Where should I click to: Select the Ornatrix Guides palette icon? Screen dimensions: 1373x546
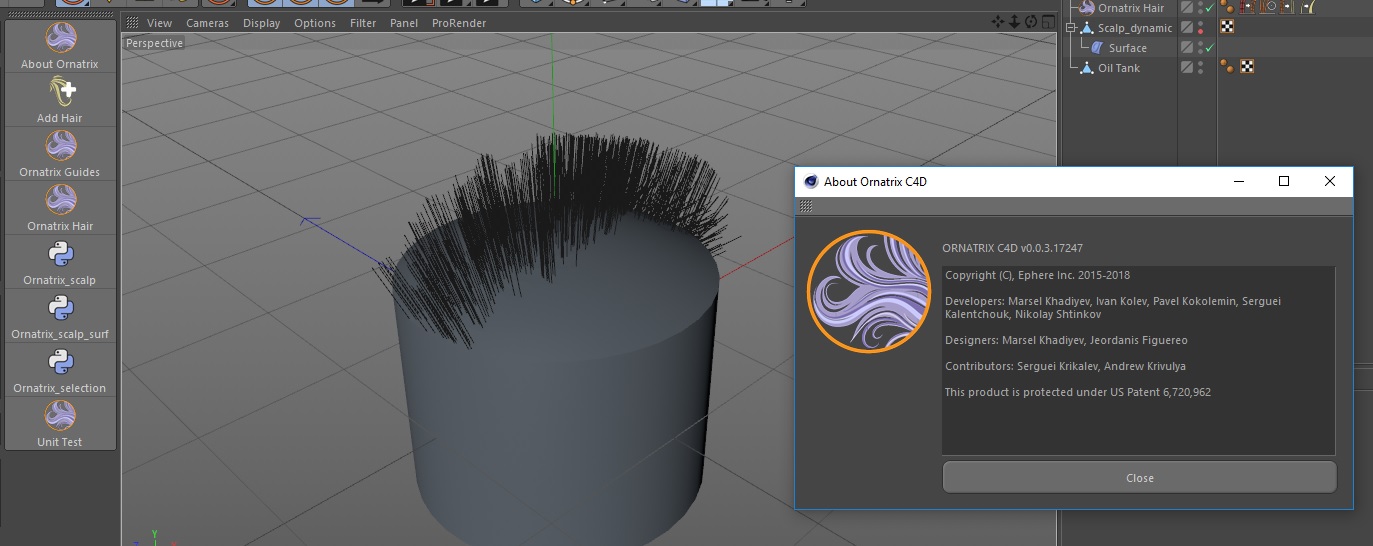coord(60,147)
